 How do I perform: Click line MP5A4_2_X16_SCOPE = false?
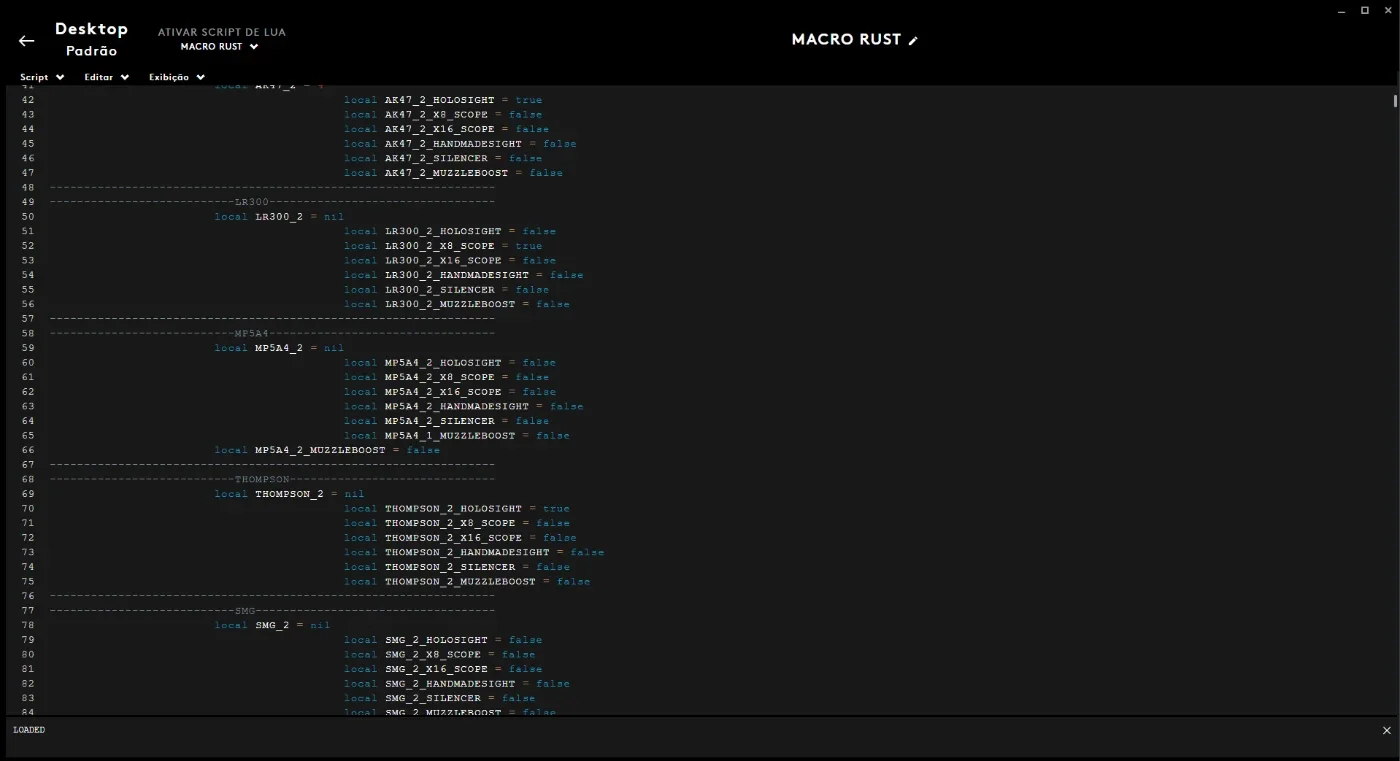[450, 392]
